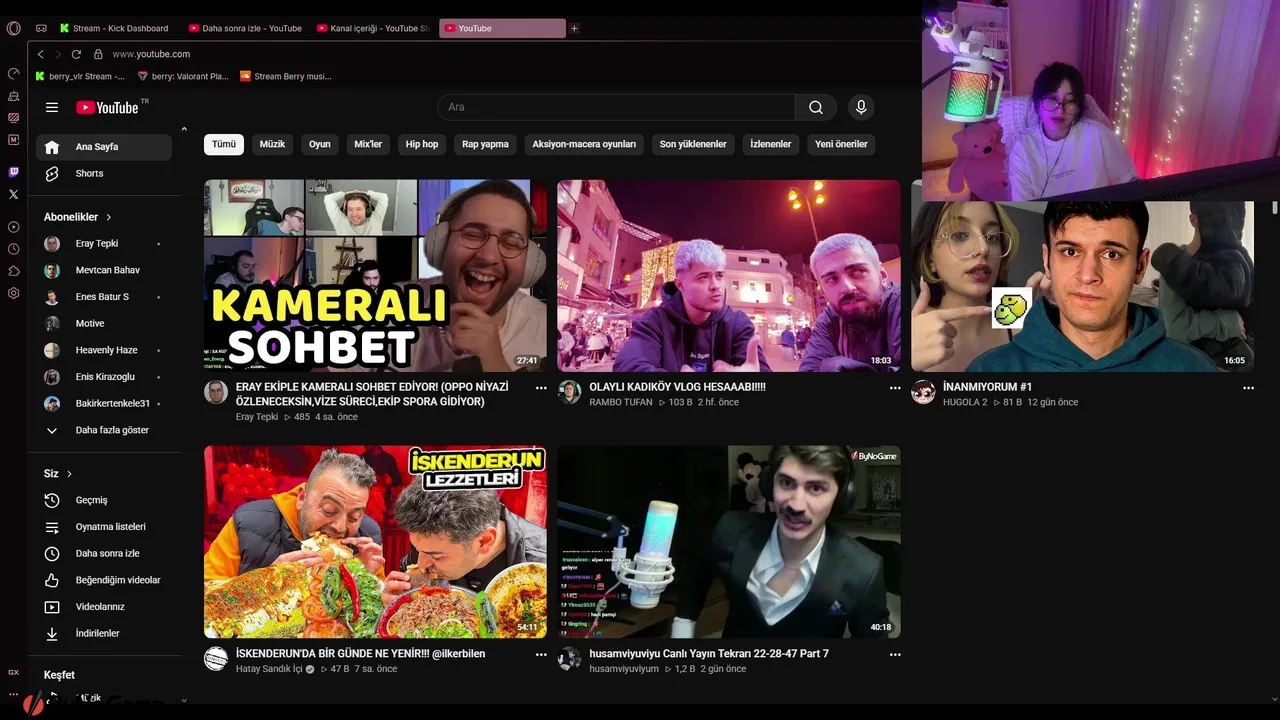The width and height of the screenshot is (1280, 720).
Task: Open options menu for ERAY EKİPLE video
Action: point(541,387)
